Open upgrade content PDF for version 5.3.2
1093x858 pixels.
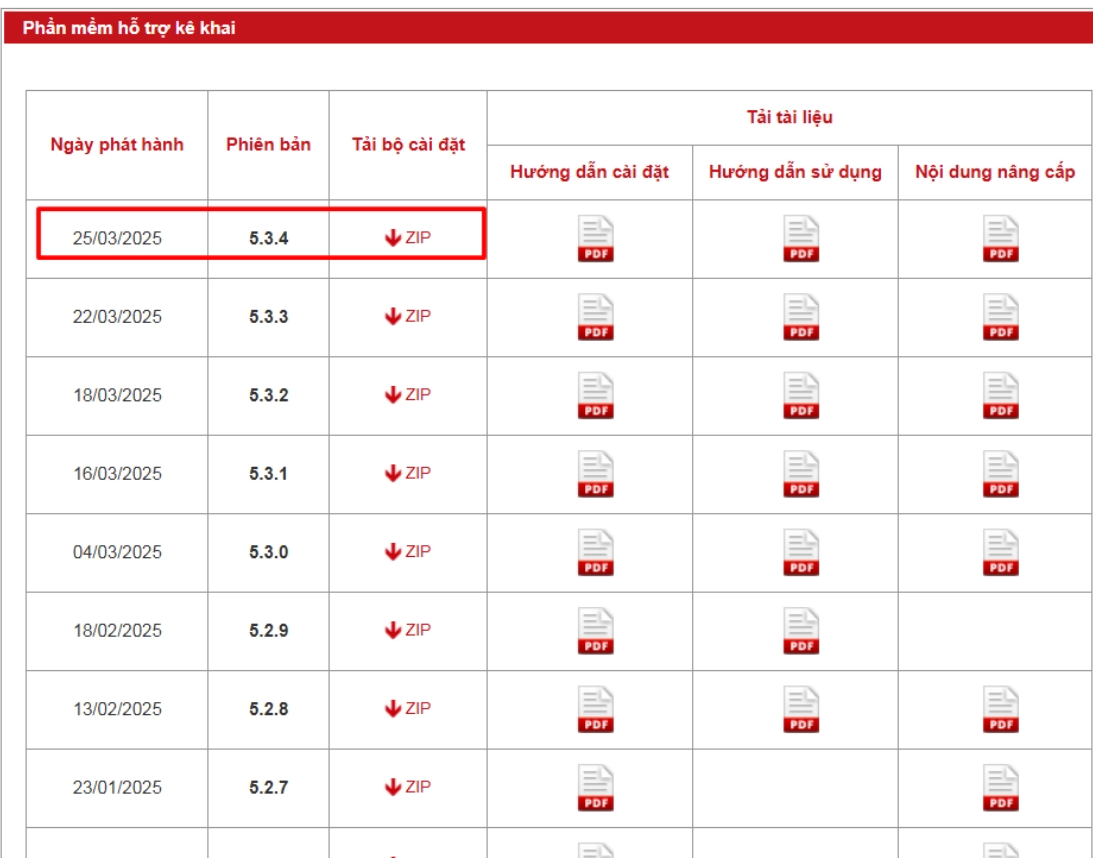pyautogui.click(x=1000, y=395)
